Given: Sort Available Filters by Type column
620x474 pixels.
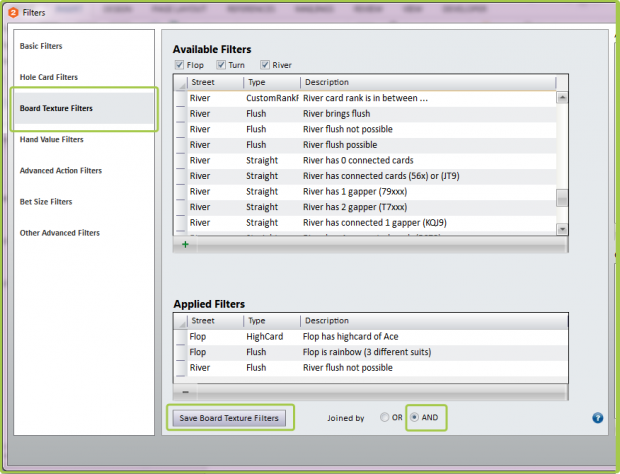Looking at the screenshot, I should pos(272,82).
